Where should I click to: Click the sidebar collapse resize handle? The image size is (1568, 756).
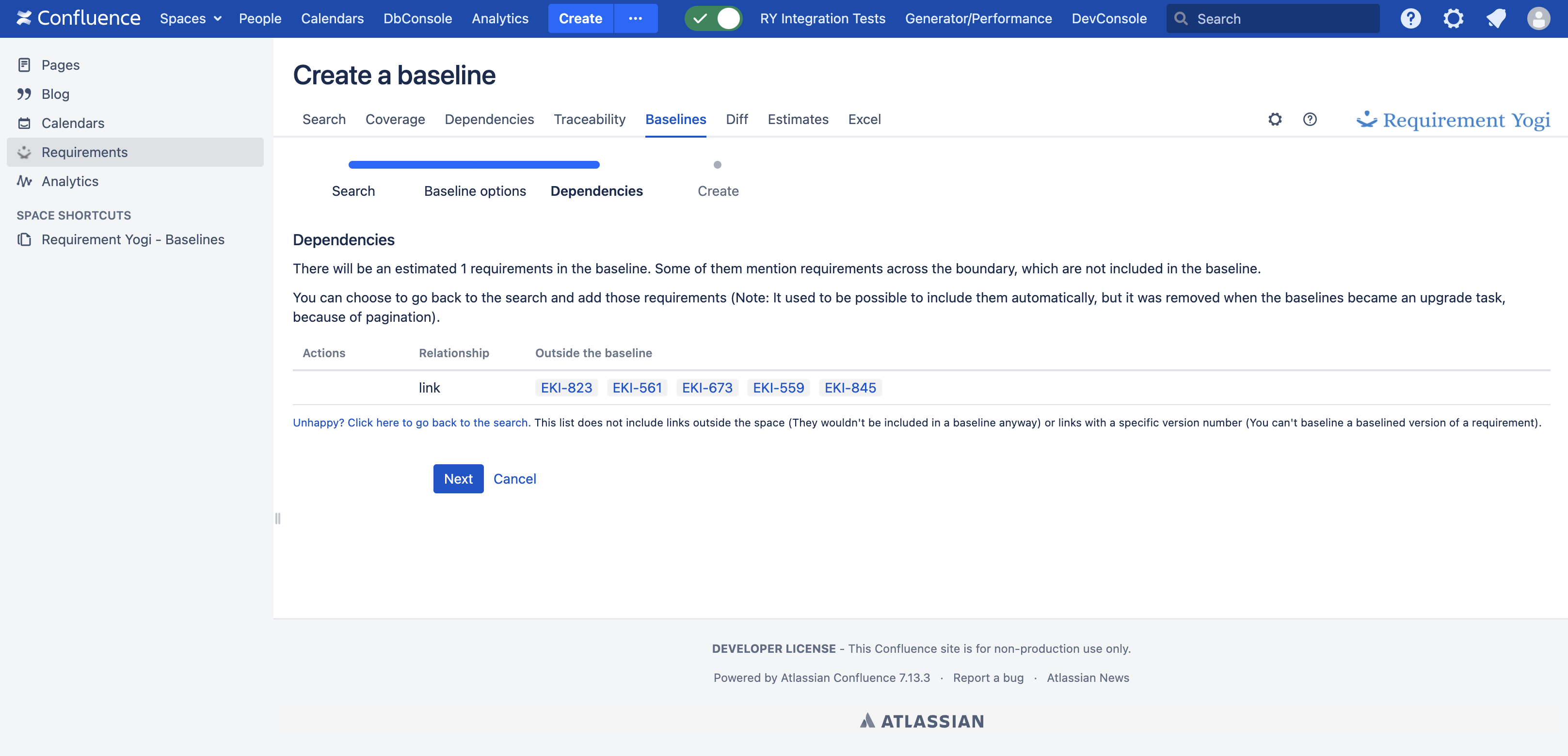pos(277,518)
